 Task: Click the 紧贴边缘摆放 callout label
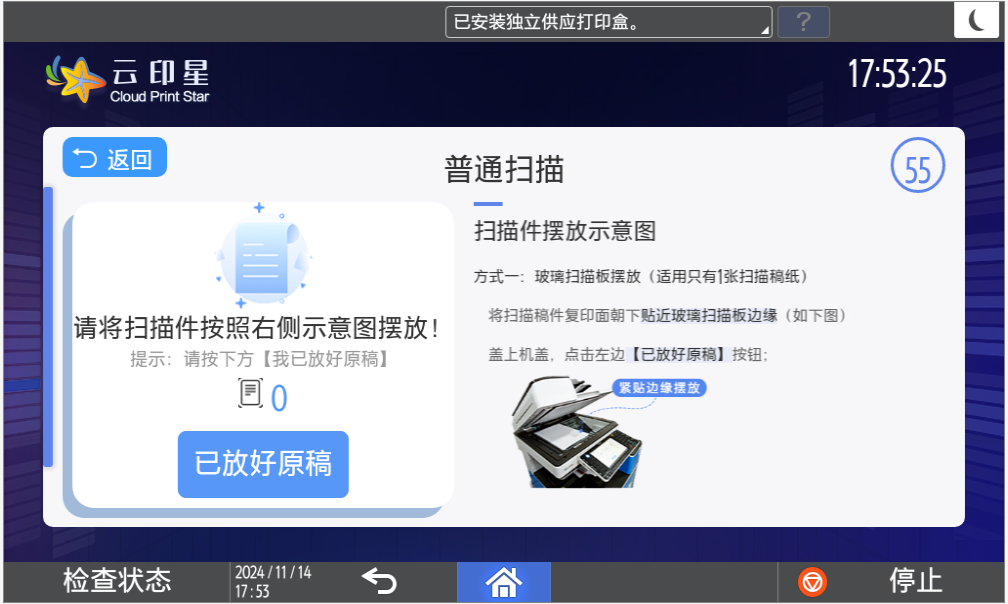[x=659, y=388]
